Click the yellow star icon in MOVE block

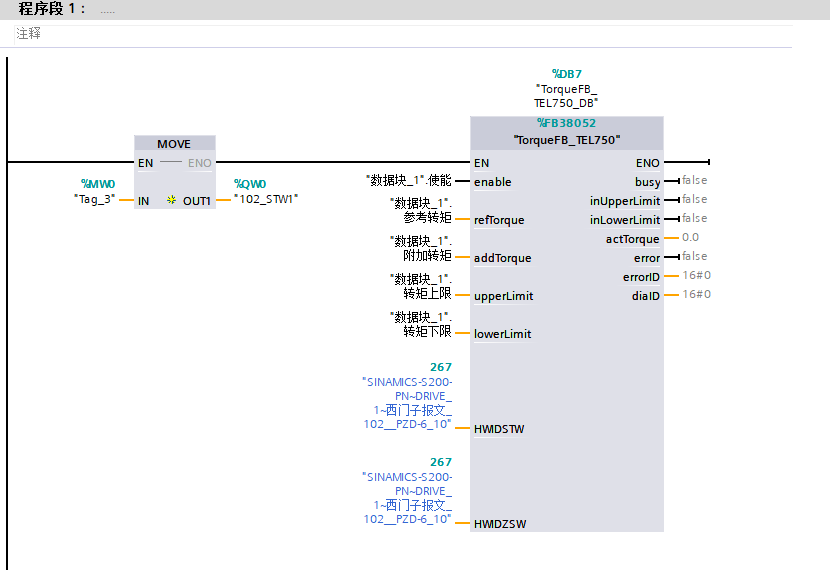[171, 201]
